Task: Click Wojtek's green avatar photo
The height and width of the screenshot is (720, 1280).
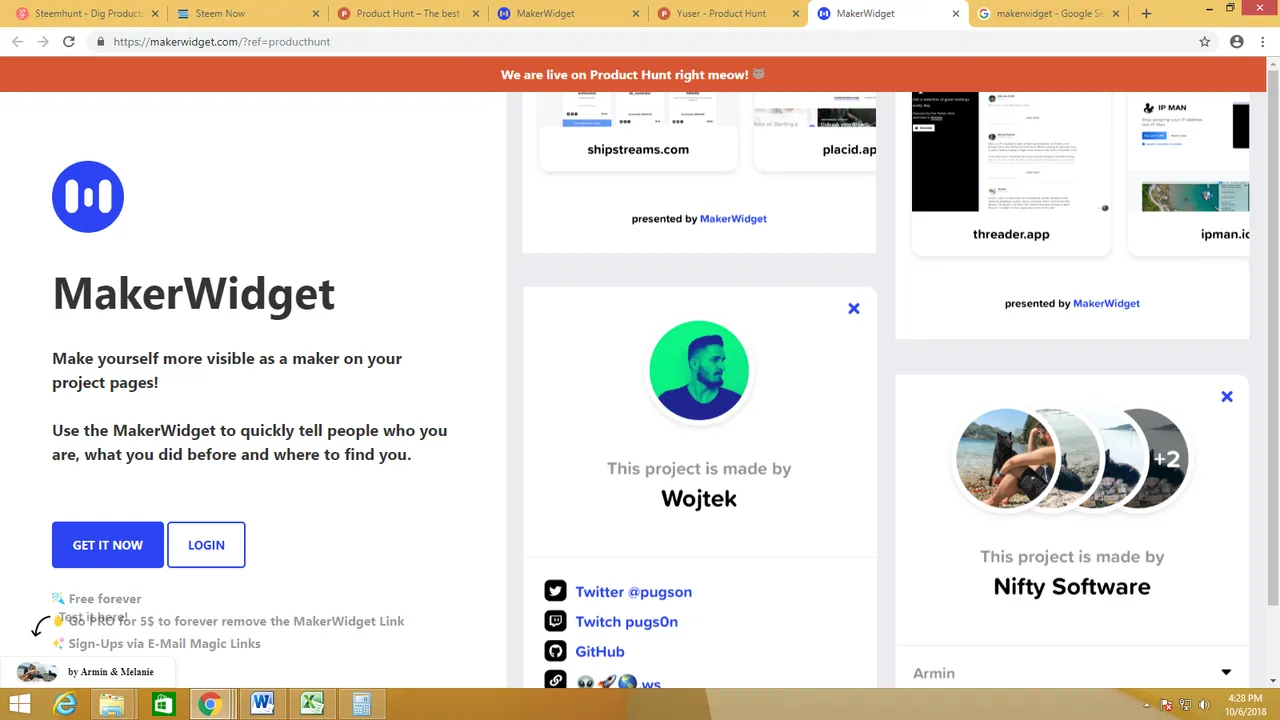Action: coord(699,370)
